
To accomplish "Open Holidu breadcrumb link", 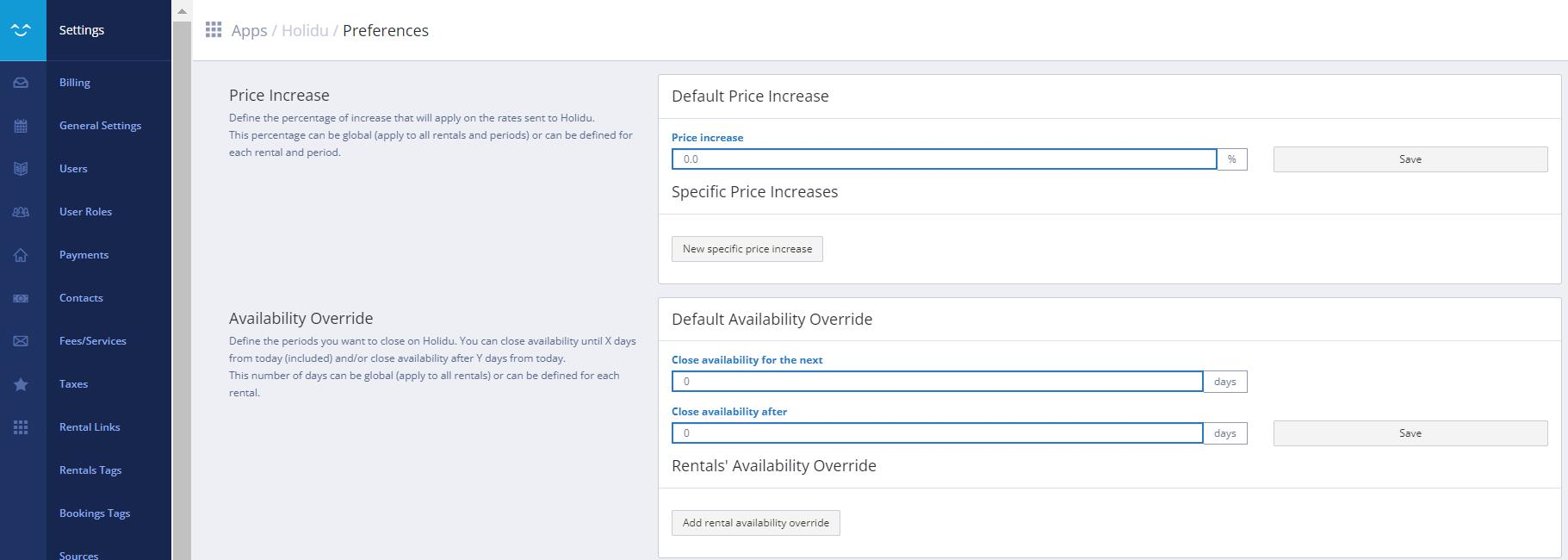I will point(305,31).
